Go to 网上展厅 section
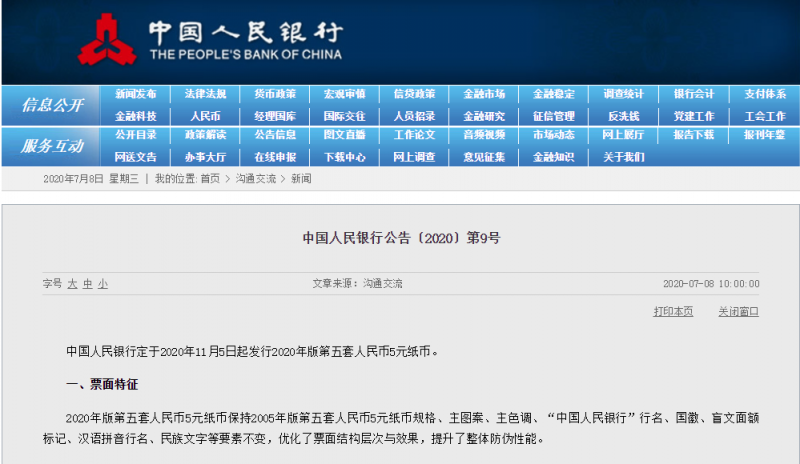The image size is (800, 464). point(623,135)
